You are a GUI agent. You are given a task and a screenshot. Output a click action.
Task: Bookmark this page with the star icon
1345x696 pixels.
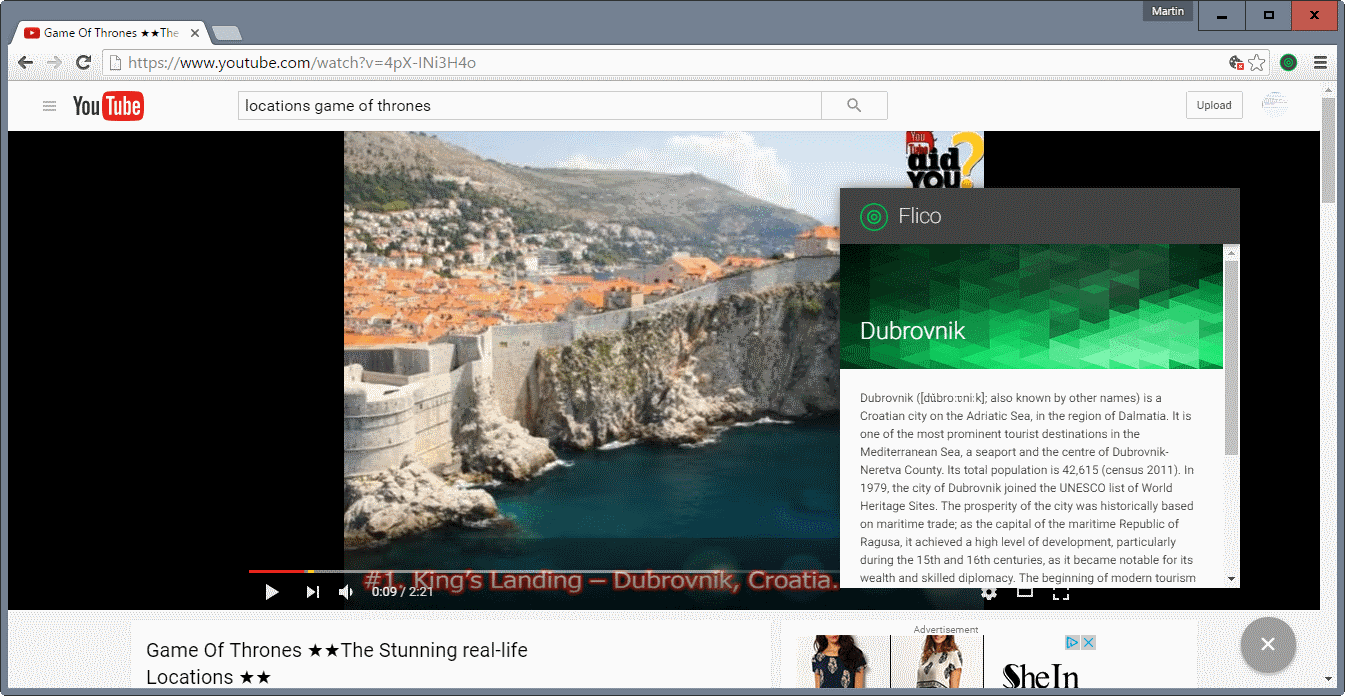1257,62
